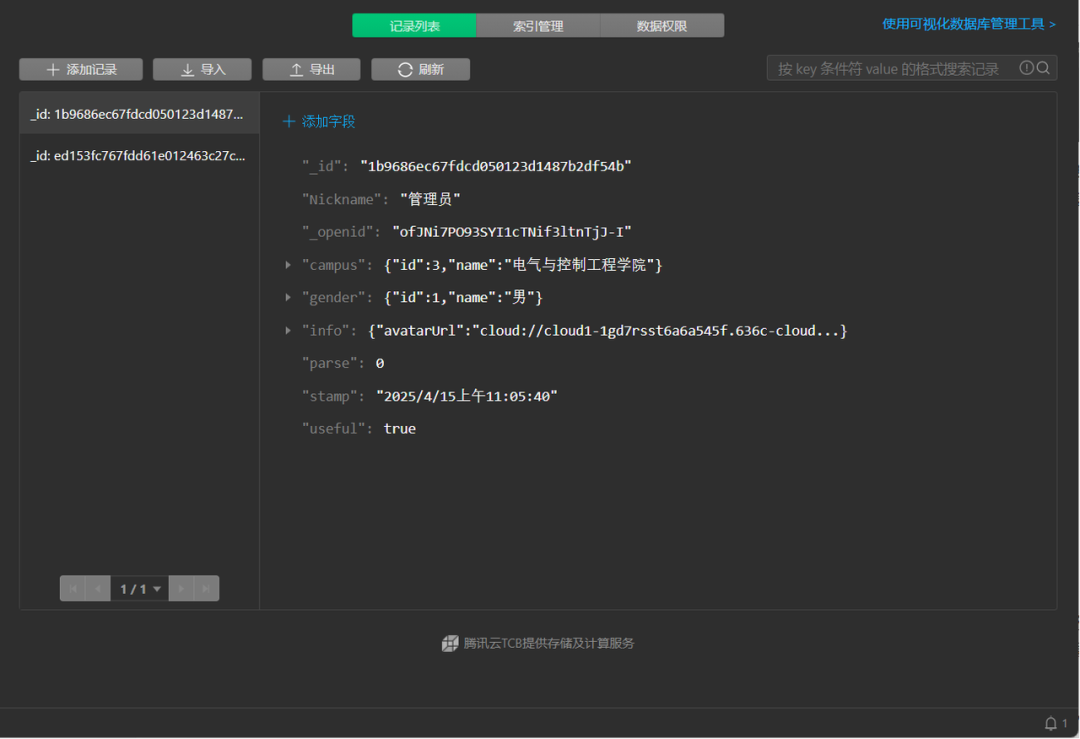Image resolution: width=1080 pixels, height=739 pixels.
Task: Click the notification bell icon
Action: [x=1051, y=723]
